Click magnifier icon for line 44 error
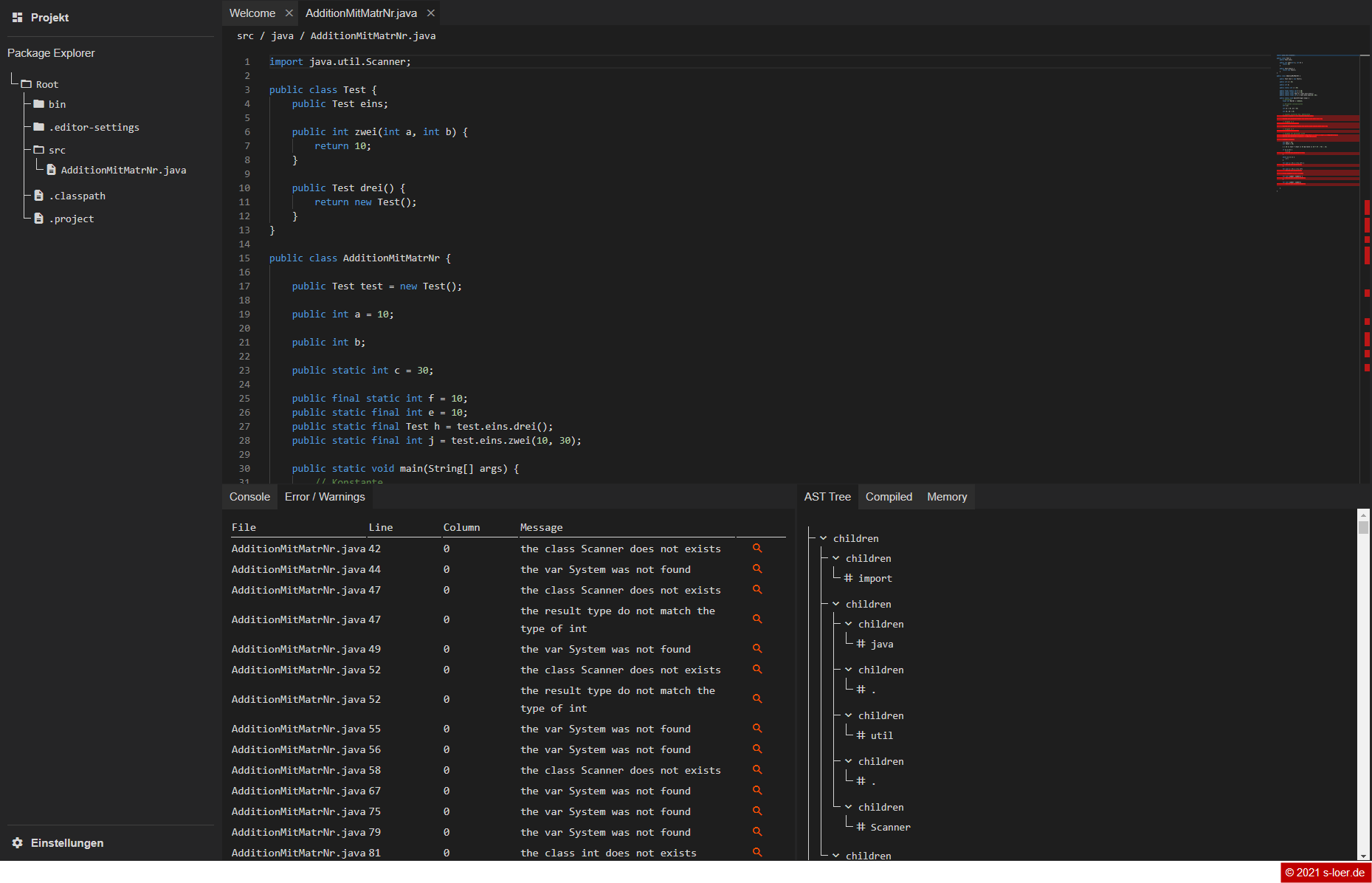This screenshot has width=1372, height=883. point(757,569)
